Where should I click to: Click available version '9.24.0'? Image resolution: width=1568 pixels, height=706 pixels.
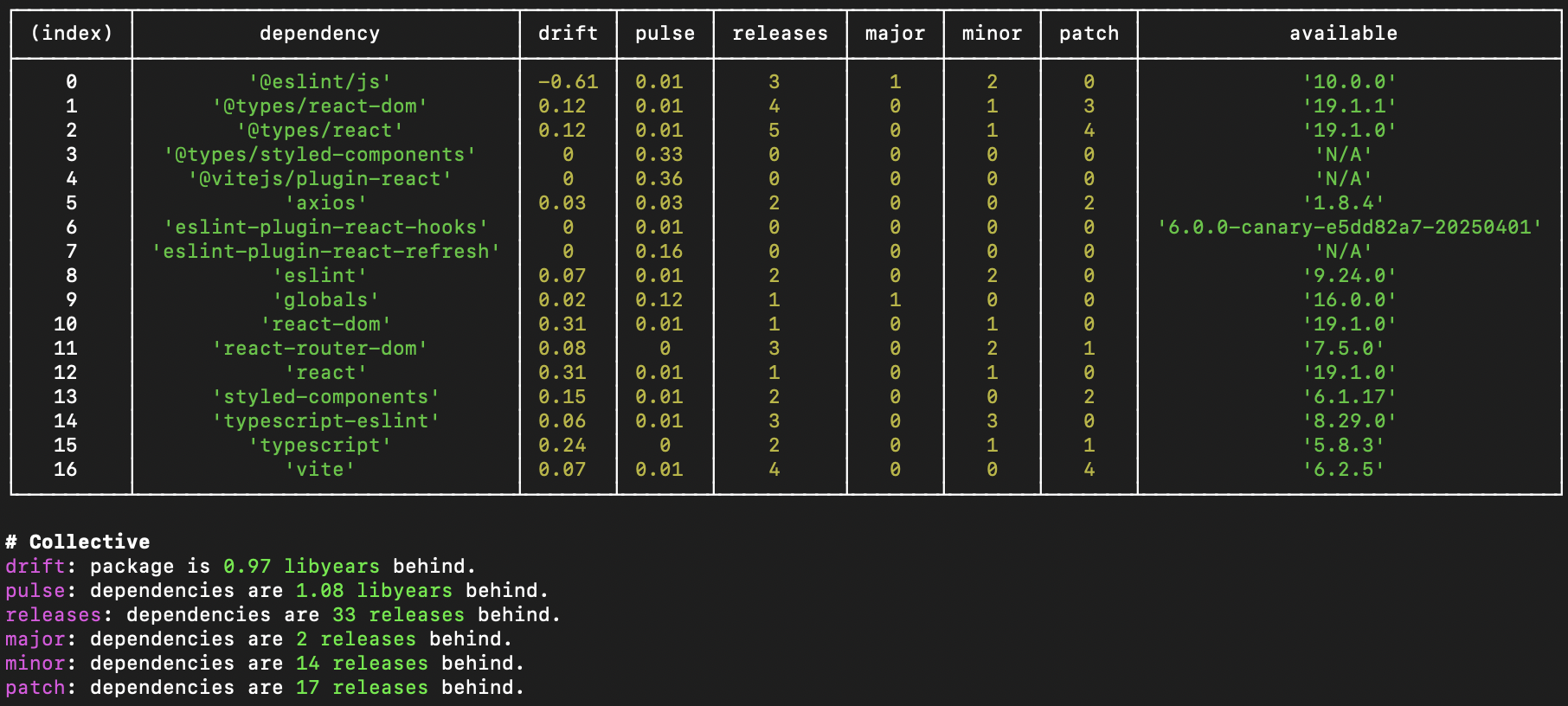(1349, 276)
